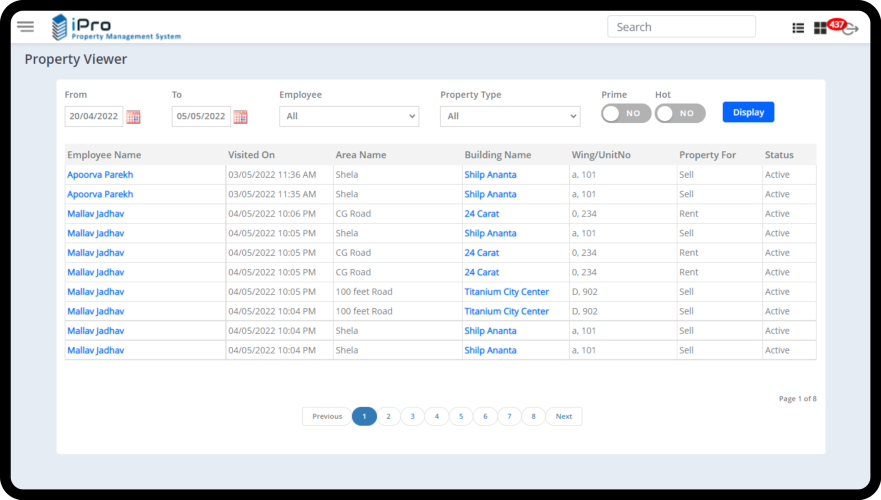
Task: Open first Apoorva Parekh employee link
Action: coord(100,175)
